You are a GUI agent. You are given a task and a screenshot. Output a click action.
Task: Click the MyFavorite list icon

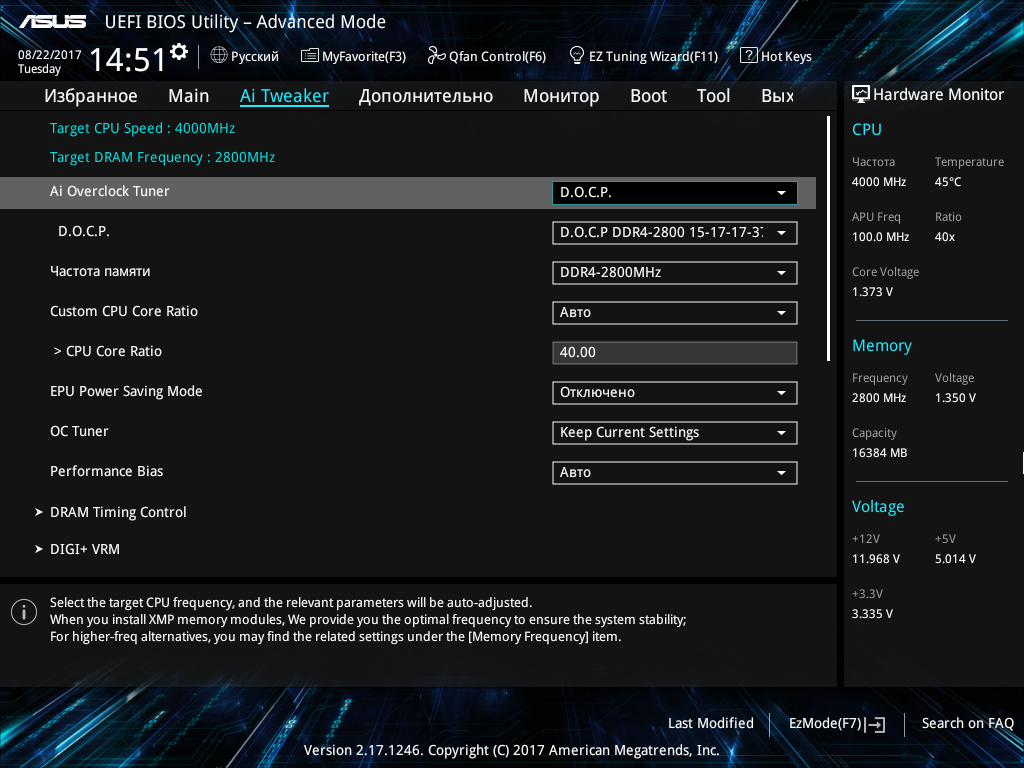point(310,56)
